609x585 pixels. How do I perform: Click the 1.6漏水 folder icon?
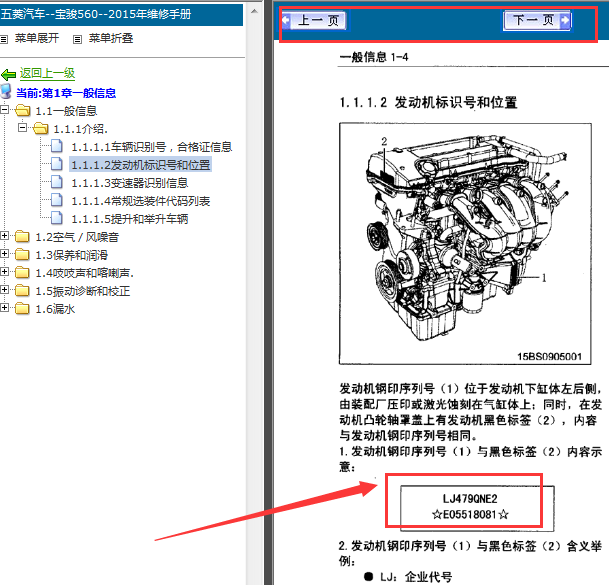click(x=22, y=308)
